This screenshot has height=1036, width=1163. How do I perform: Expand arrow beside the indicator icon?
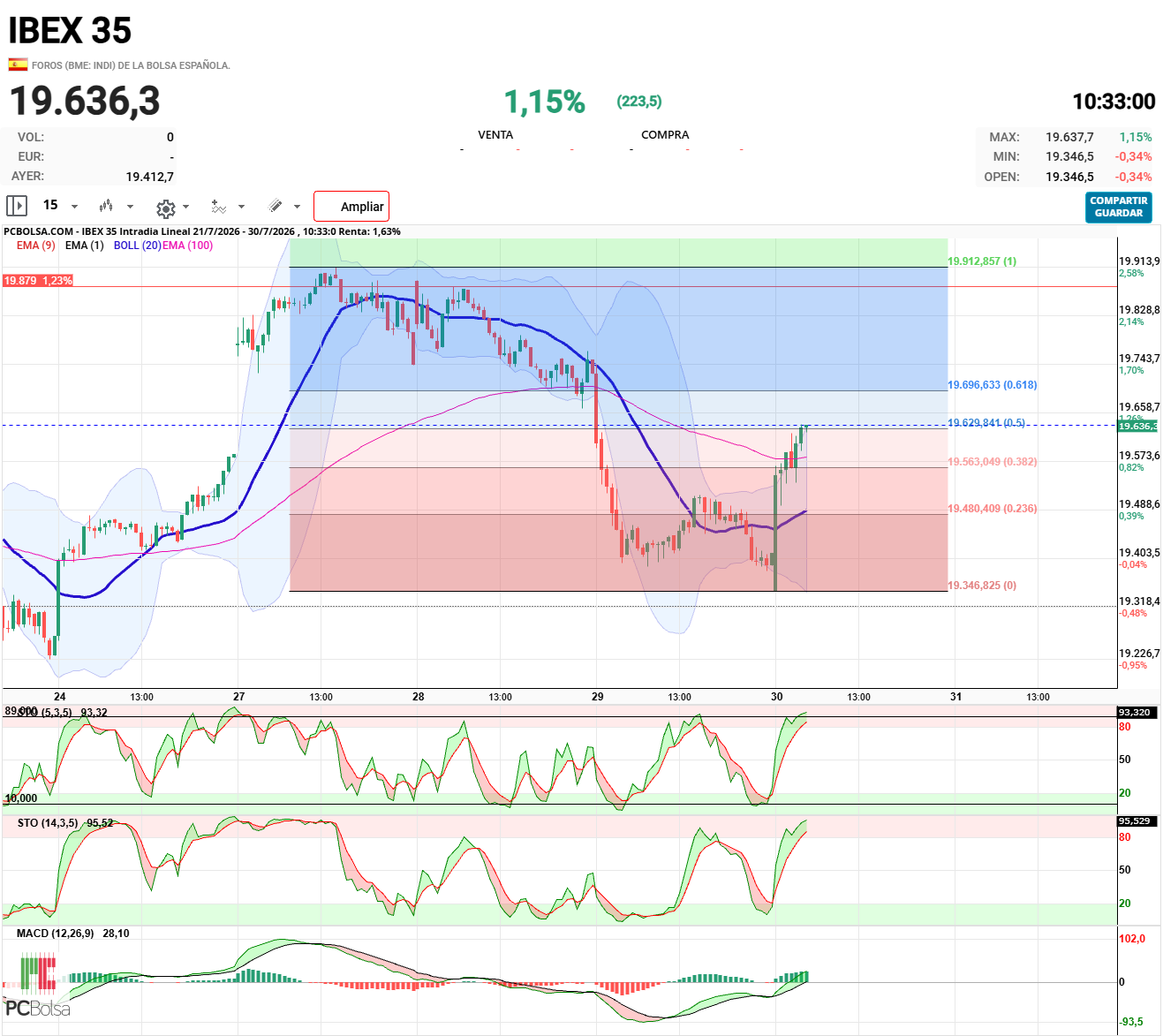pos(241,207)
